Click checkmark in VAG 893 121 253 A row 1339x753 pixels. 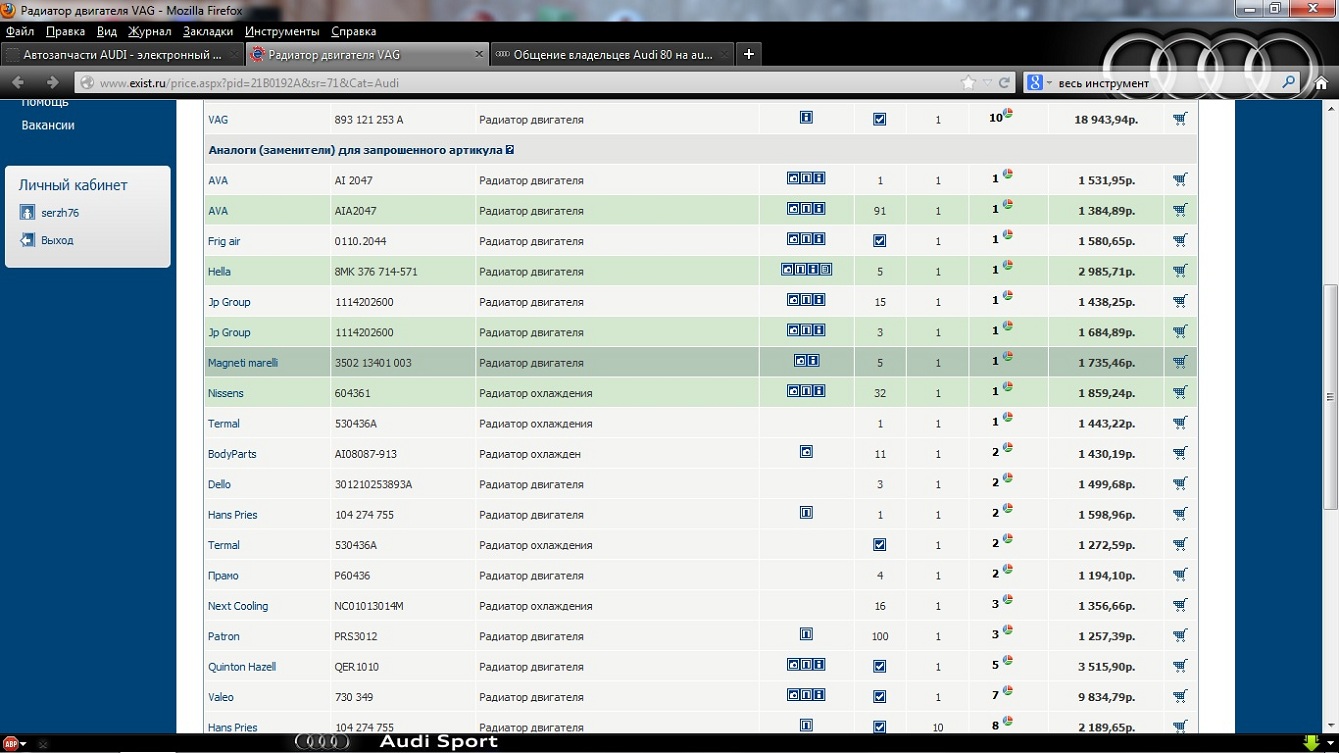pos(879,119)
